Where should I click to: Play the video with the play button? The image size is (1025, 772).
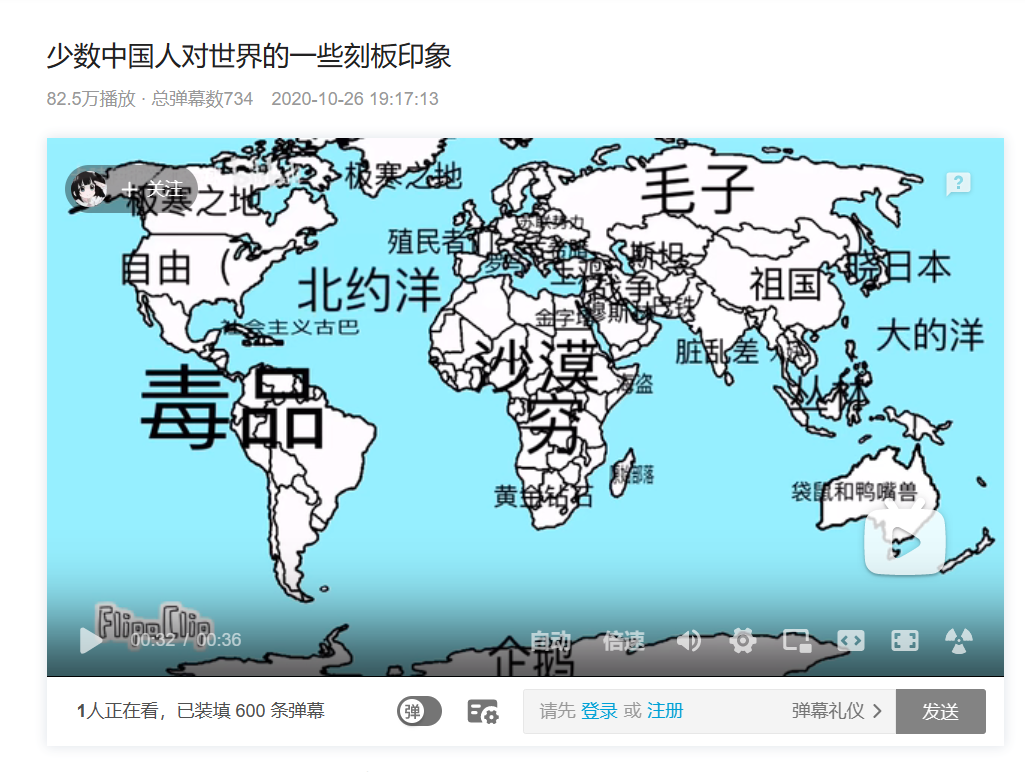point(91,640)
